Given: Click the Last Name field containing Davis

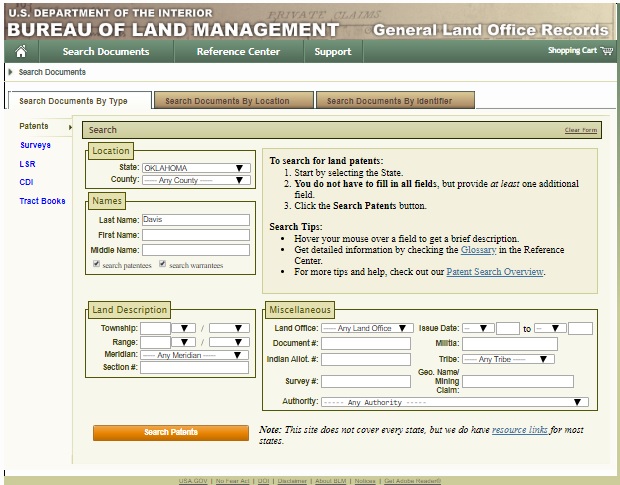Looking at the screenshot, I should (196, 220).
